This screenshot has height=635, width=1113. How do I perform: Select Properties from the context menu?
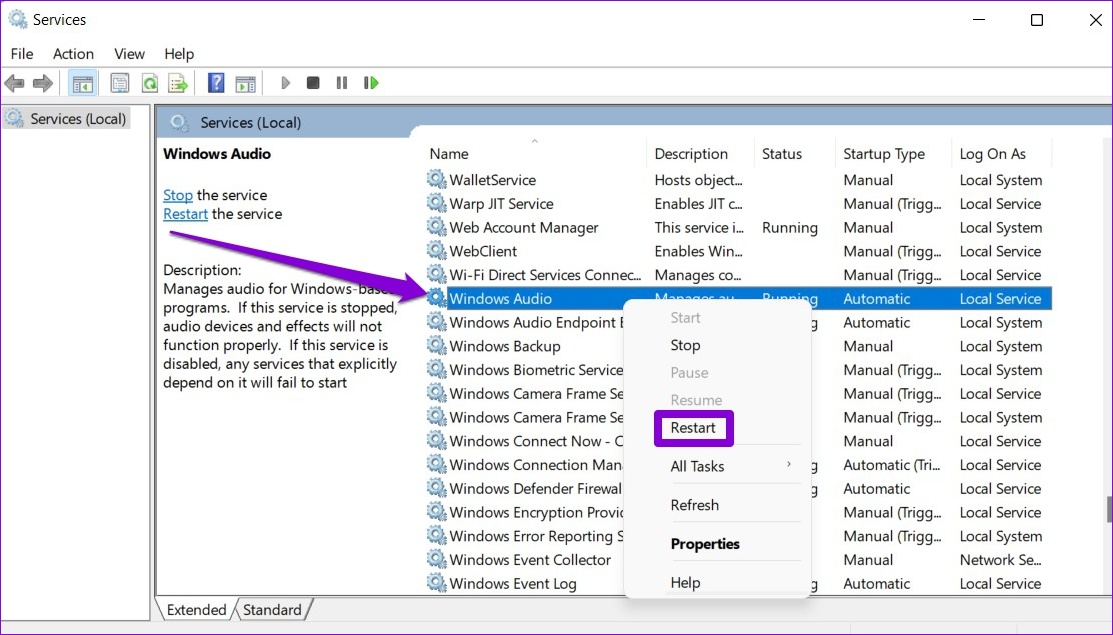[x=705, y=544]
